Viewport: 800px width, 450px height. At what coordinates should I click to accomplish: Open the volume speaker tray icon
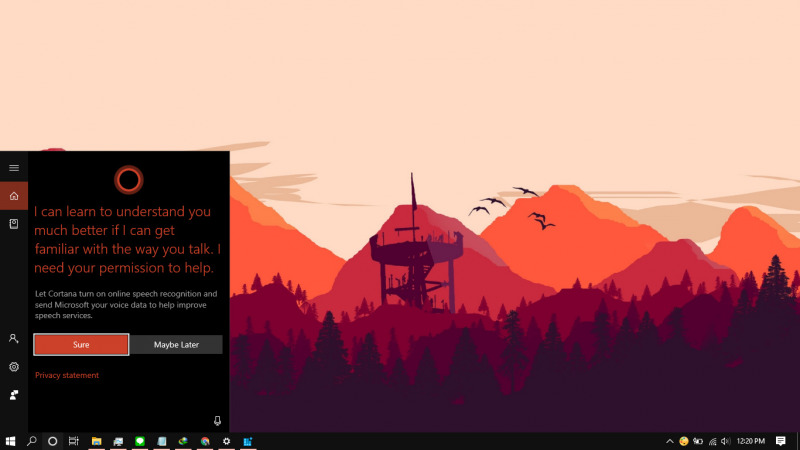point(726,441)
